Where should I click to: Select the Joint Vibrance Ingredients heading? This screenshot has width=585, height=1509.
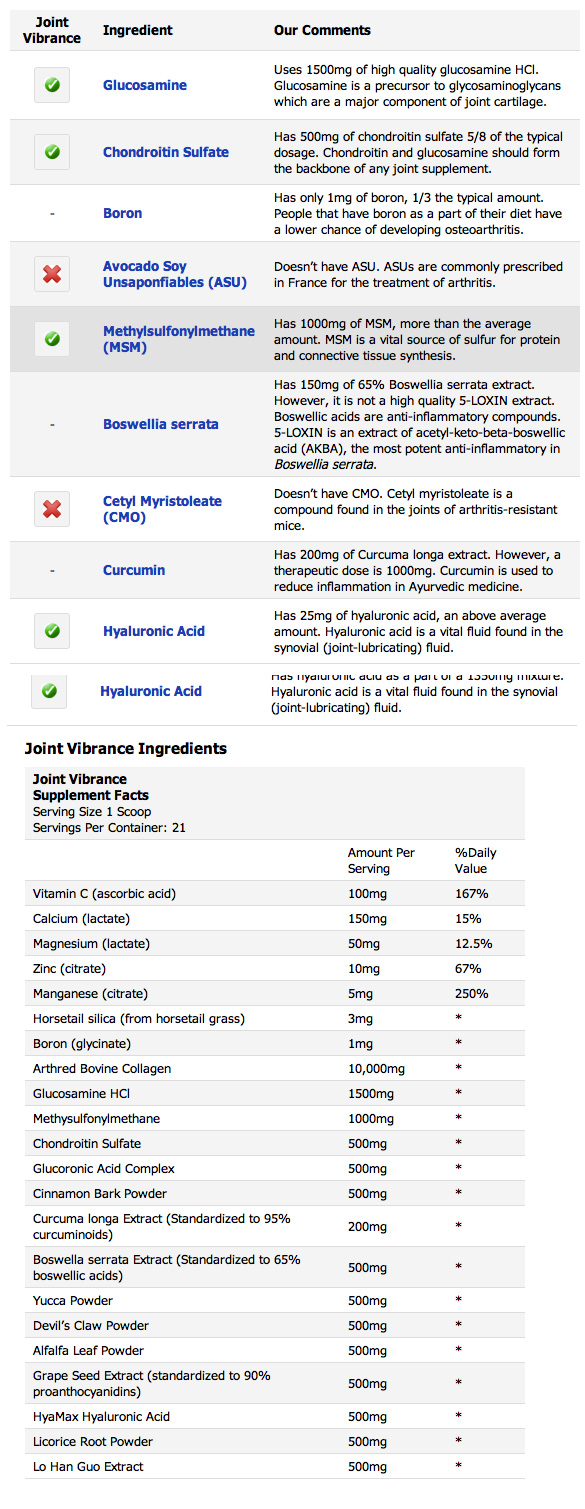126,748
